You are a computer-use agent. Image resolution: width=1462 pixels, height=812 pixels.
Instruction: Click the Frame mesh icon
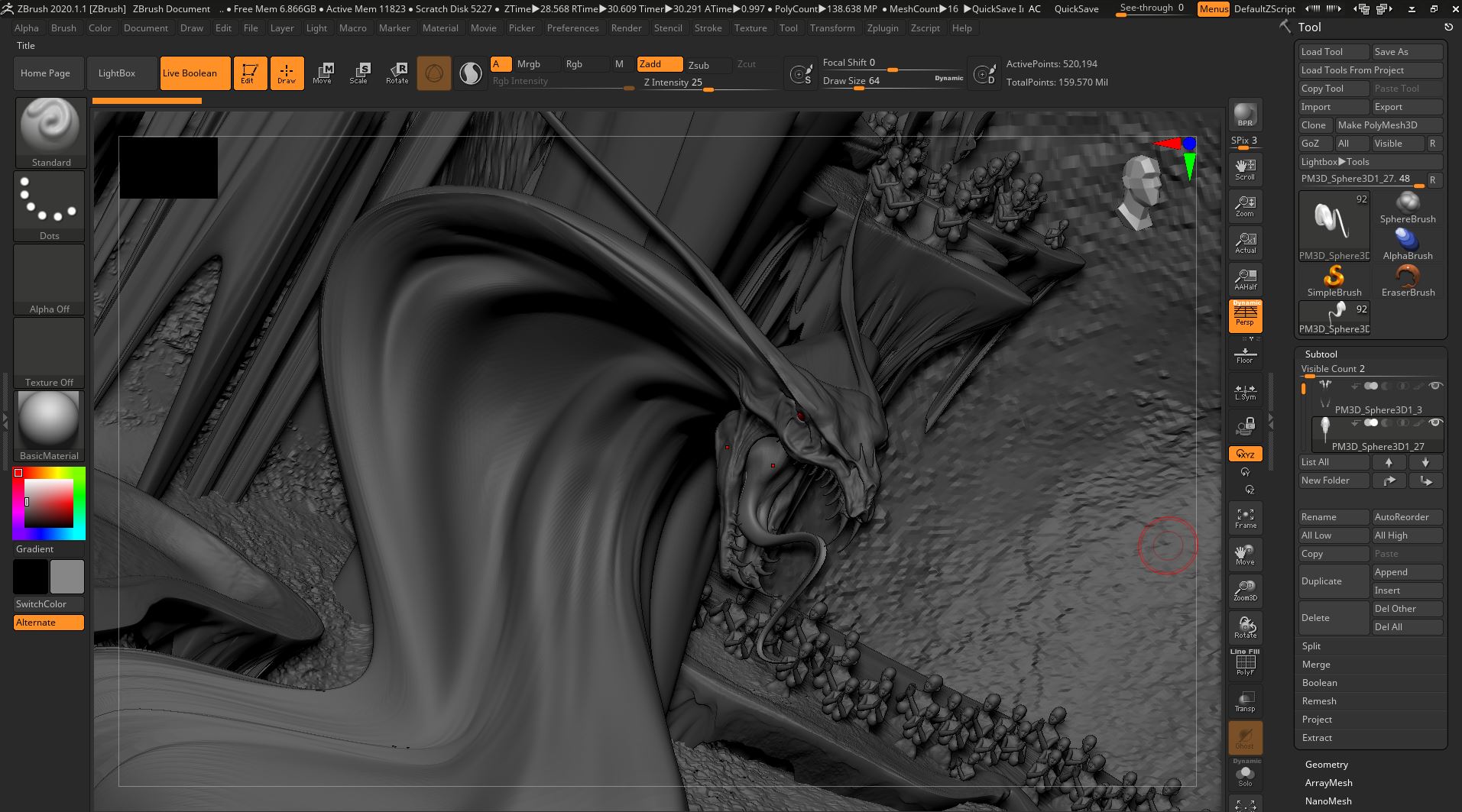pyautogui.click(x=1245, y=518)
